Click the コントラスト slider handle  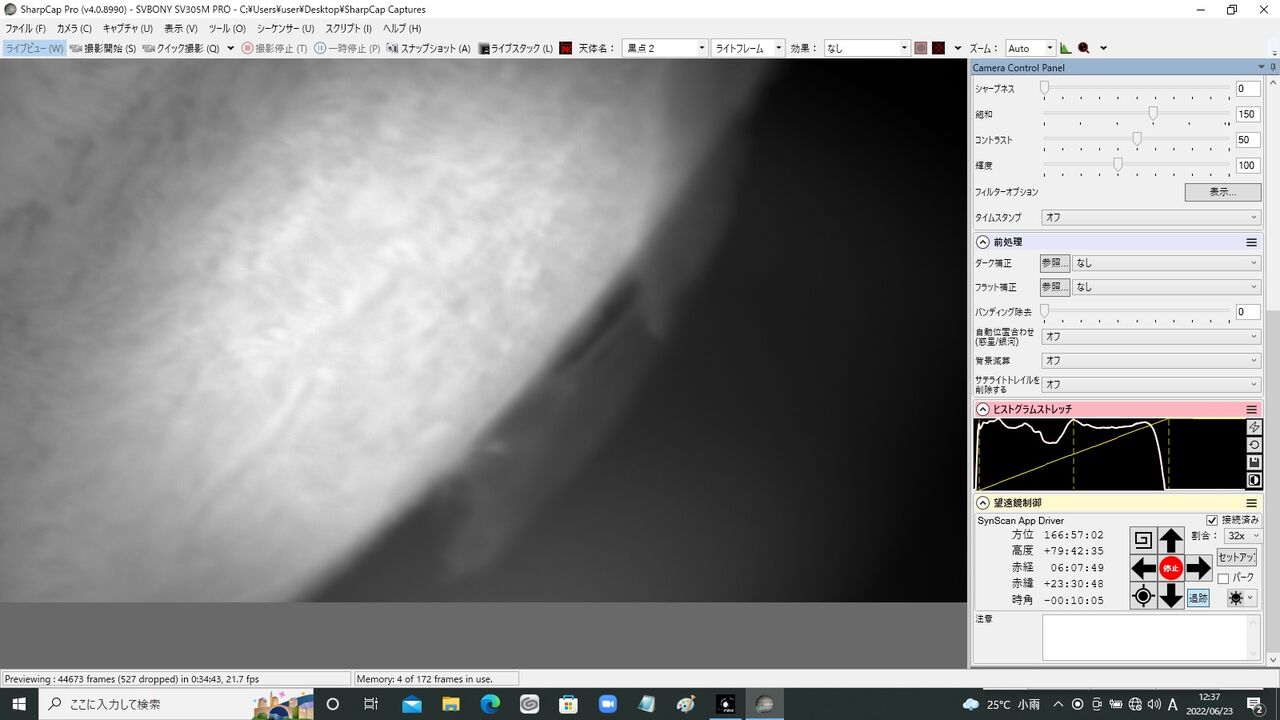coord(1137,139)
